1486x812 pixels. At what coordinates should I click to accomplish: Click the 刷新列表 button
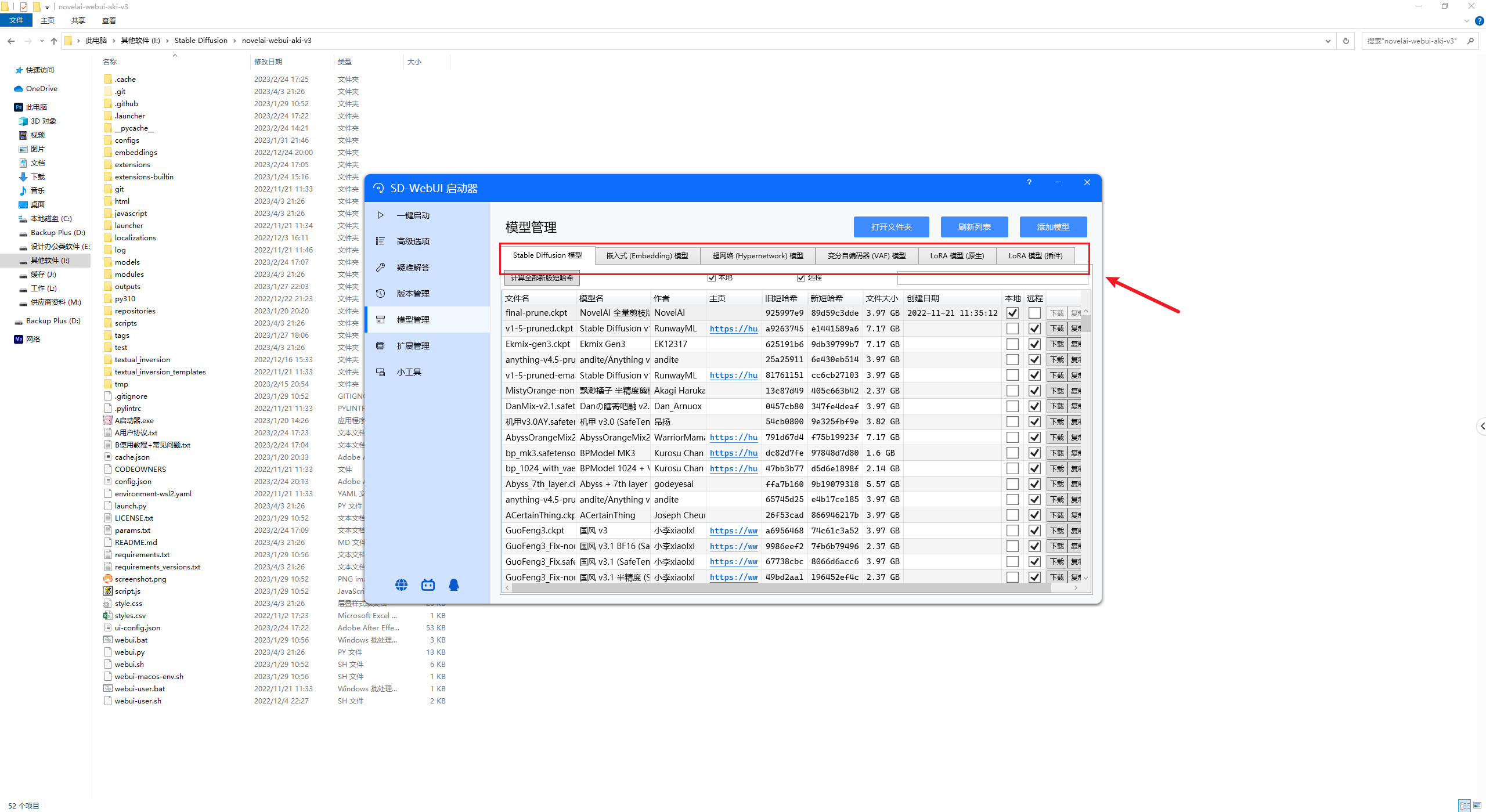(974, 227)
